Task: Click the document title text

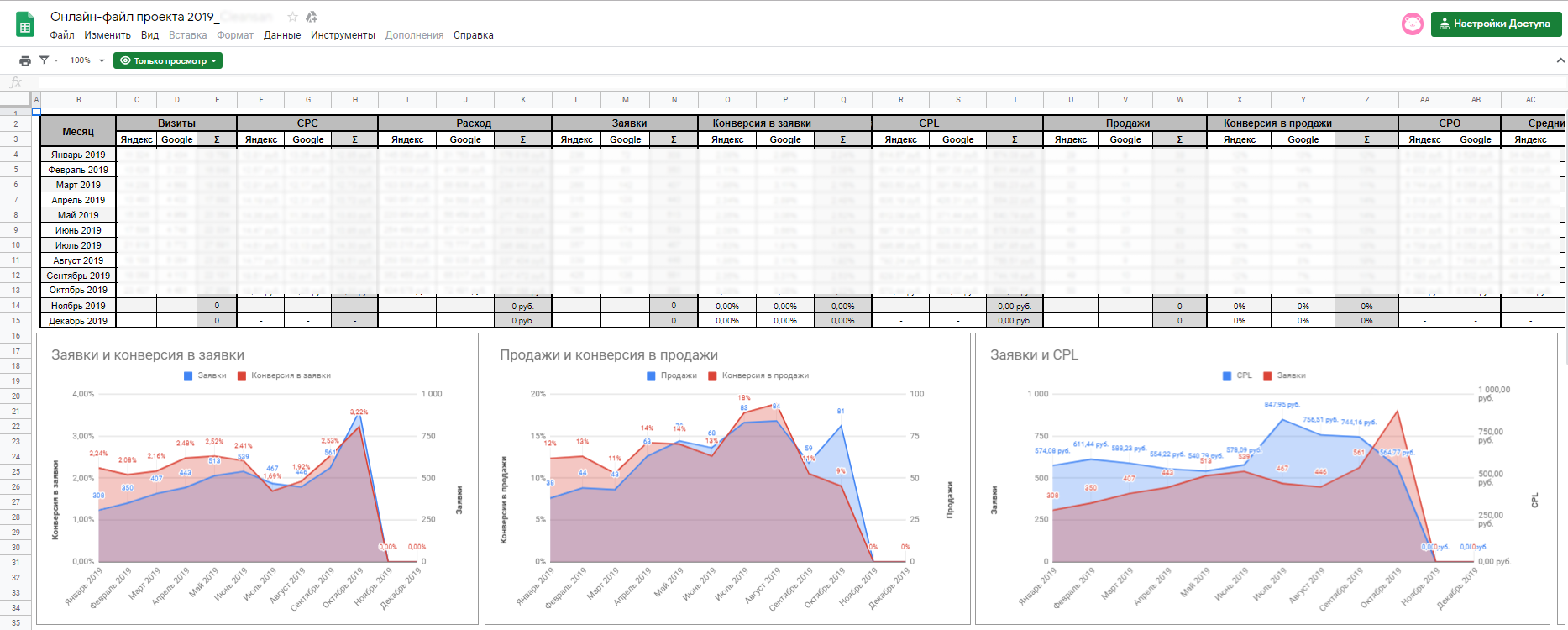Action: pyautogui.click(x=134, y=17)
